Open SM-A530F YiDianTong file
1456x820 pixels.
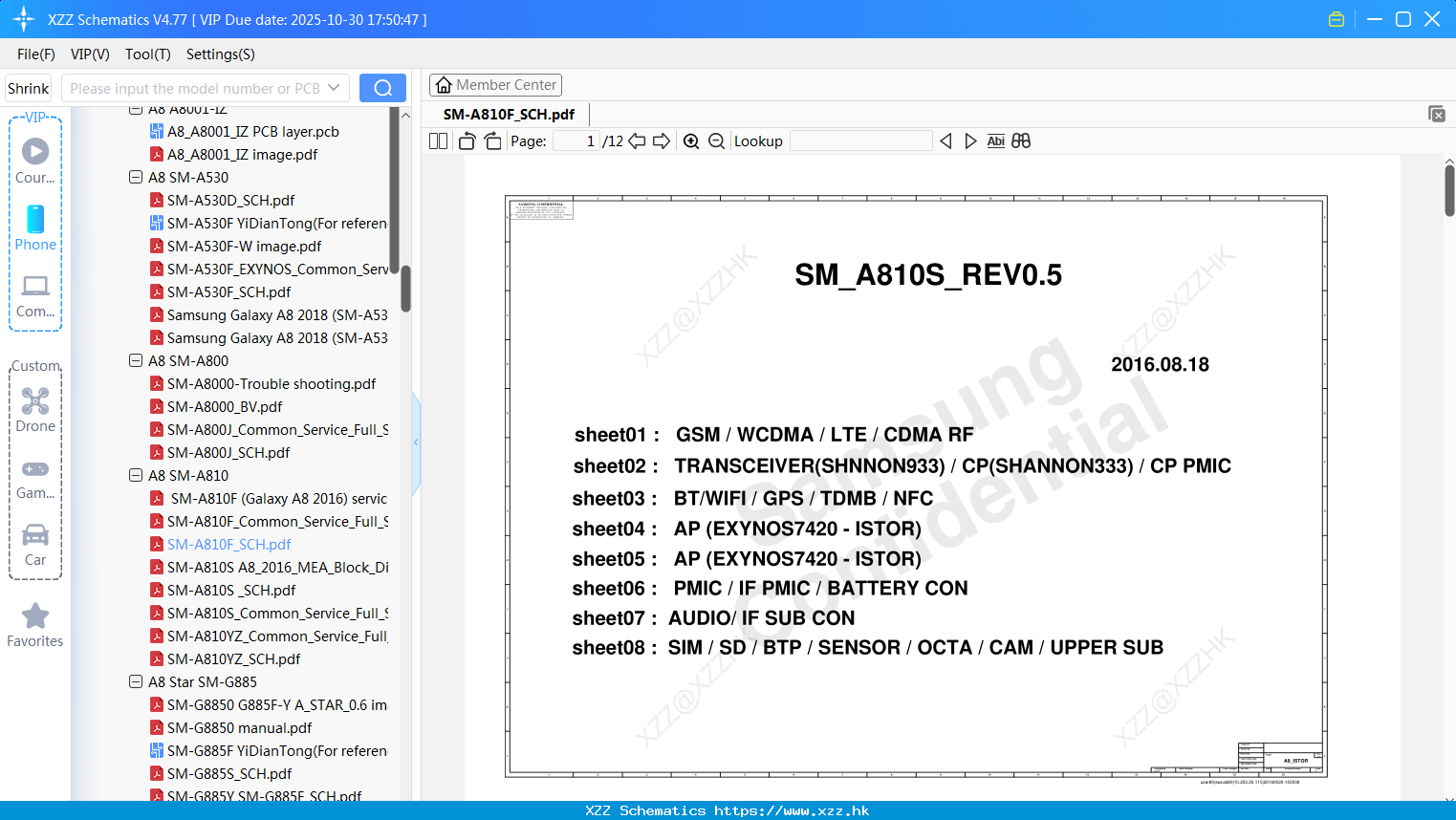pos(277,223)
